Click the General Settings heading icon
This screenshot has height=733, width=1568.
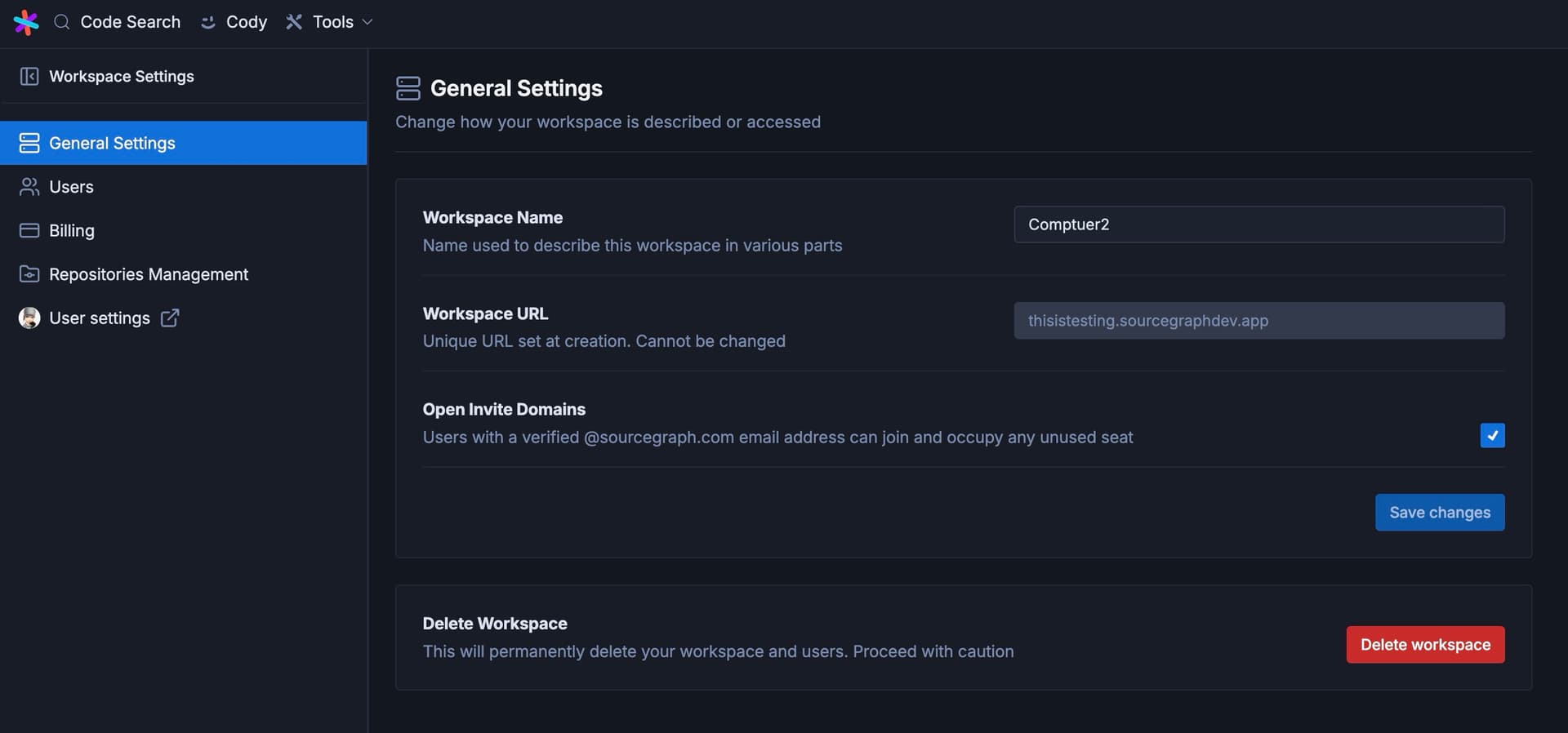click(408, 88)
